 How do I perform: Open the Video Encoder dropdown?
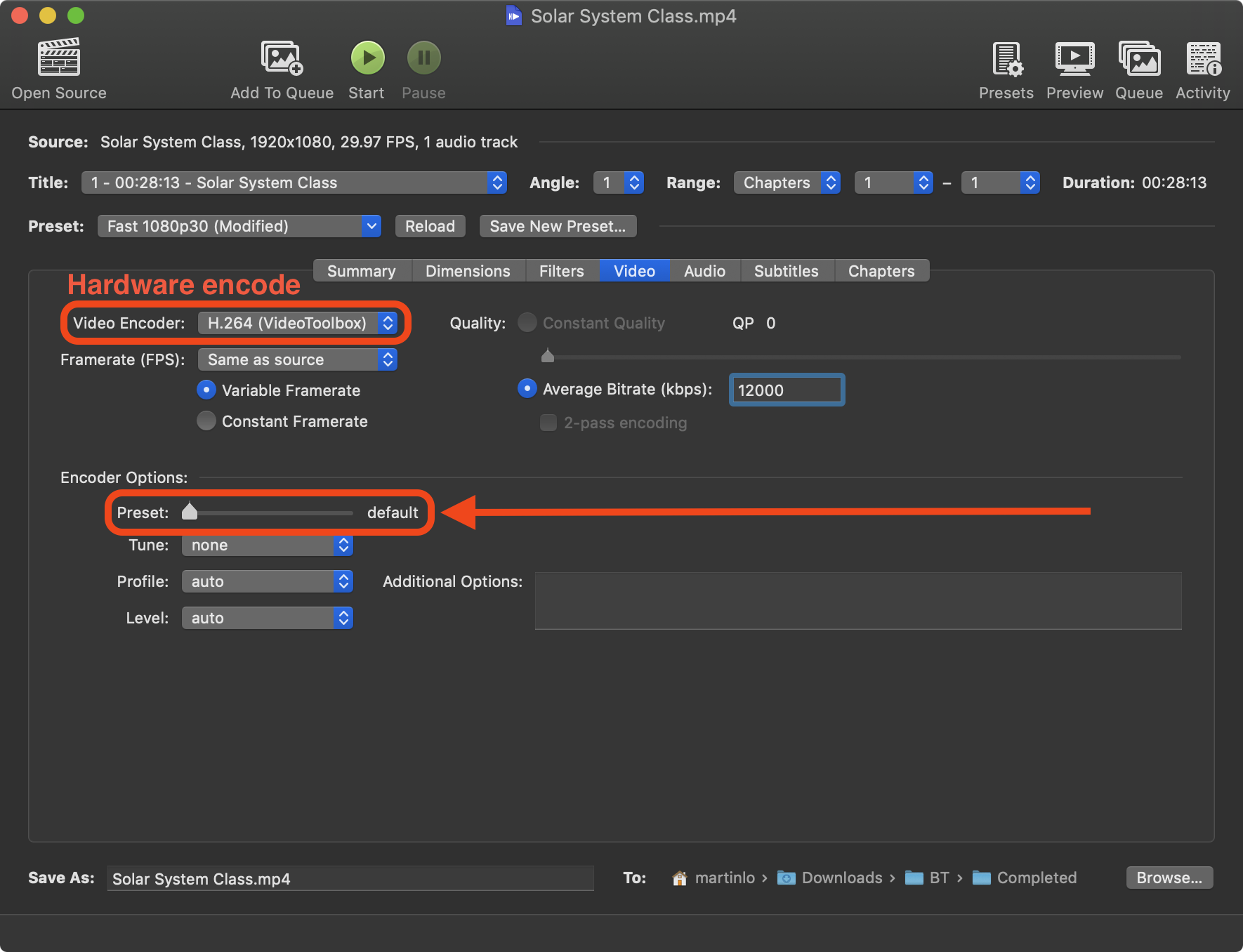click(298, 323)
